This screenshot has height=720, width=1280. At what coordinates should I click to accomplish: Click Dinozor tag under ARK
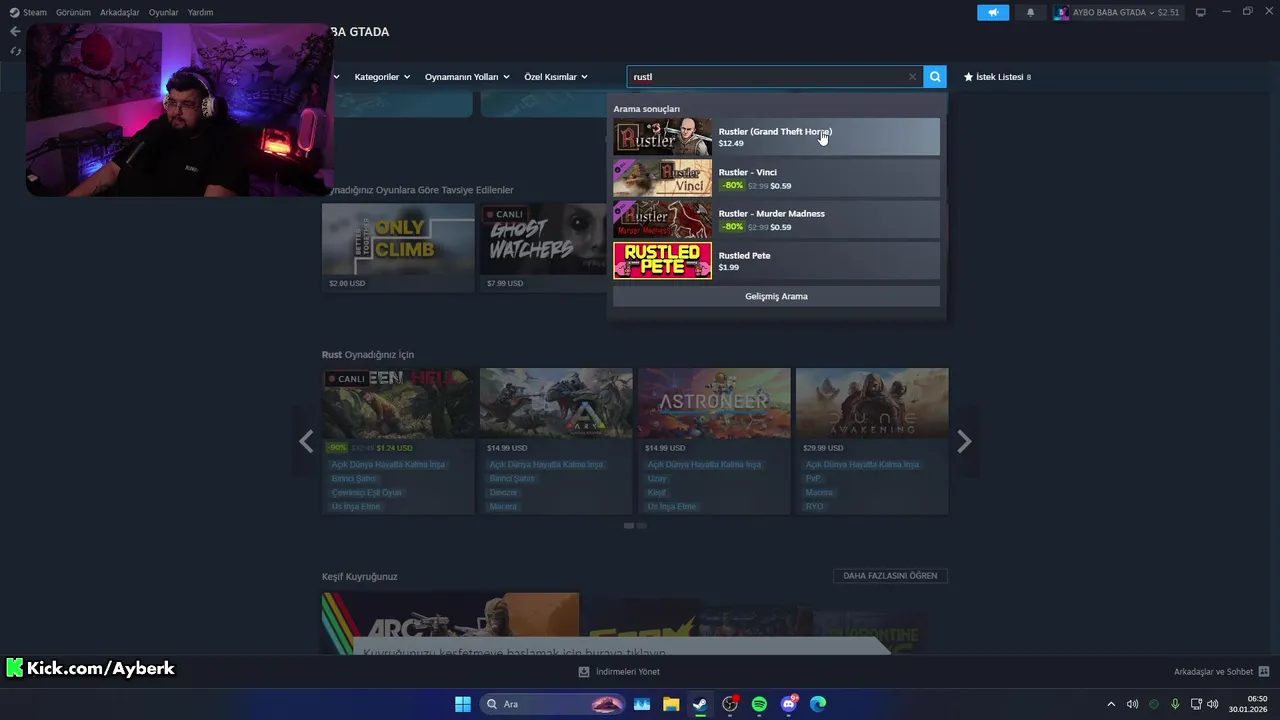503,493
